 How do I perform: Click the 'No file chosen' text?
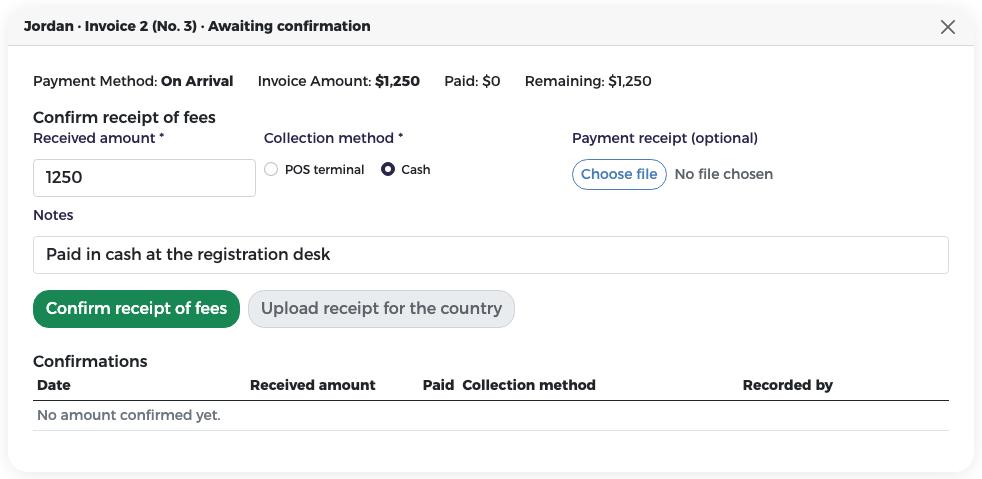coord(723,174)
